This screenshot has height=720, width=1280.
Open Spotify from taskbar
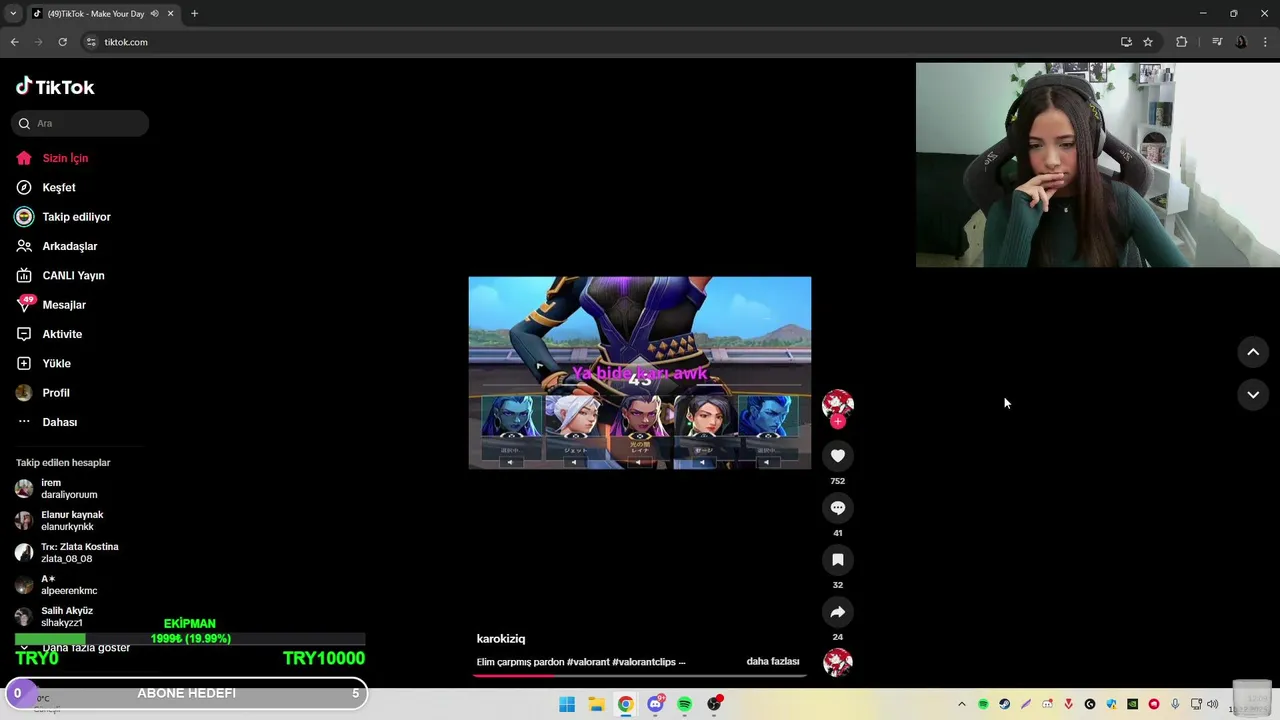point(685,704)
